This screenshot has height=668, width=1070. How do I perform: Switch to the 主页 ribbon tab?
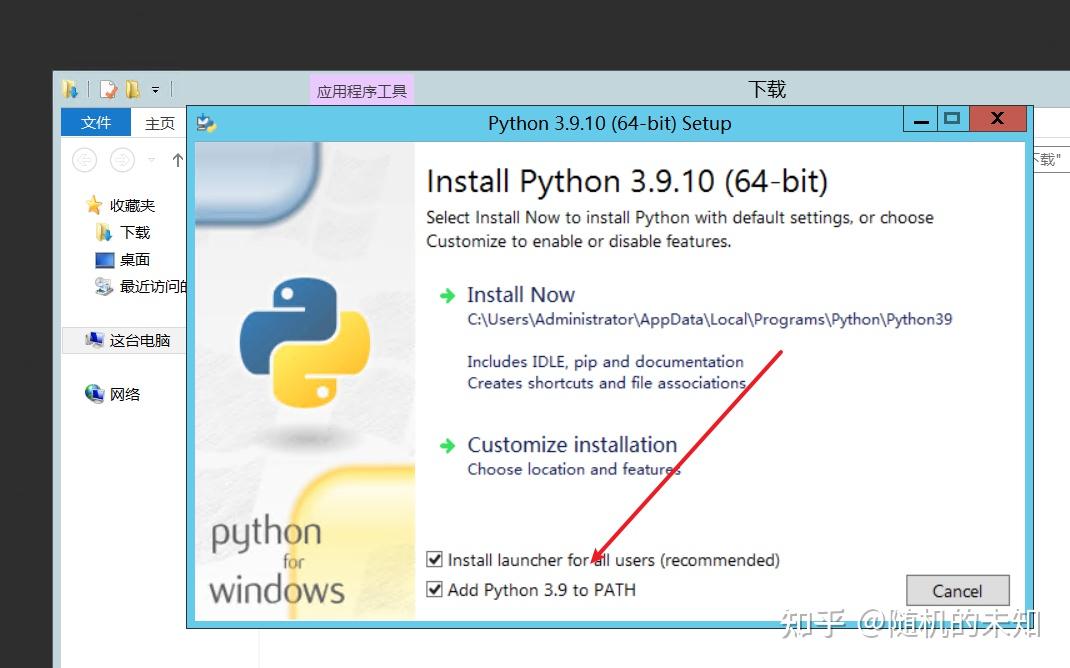click(x=159, y=122)
